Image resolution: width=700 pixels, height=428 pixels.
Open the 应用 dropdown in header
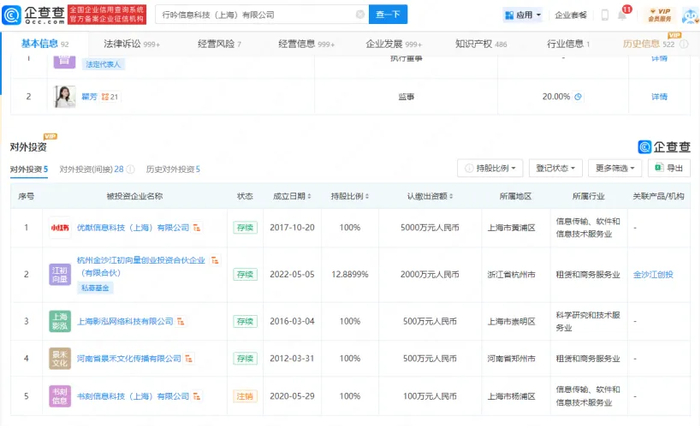(523, 15)
